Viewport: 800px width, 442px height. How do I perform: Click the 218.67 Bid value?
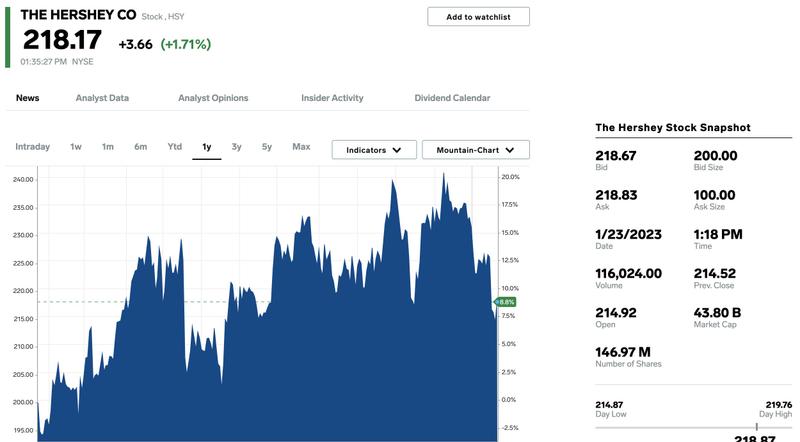[x=616, y=156]
